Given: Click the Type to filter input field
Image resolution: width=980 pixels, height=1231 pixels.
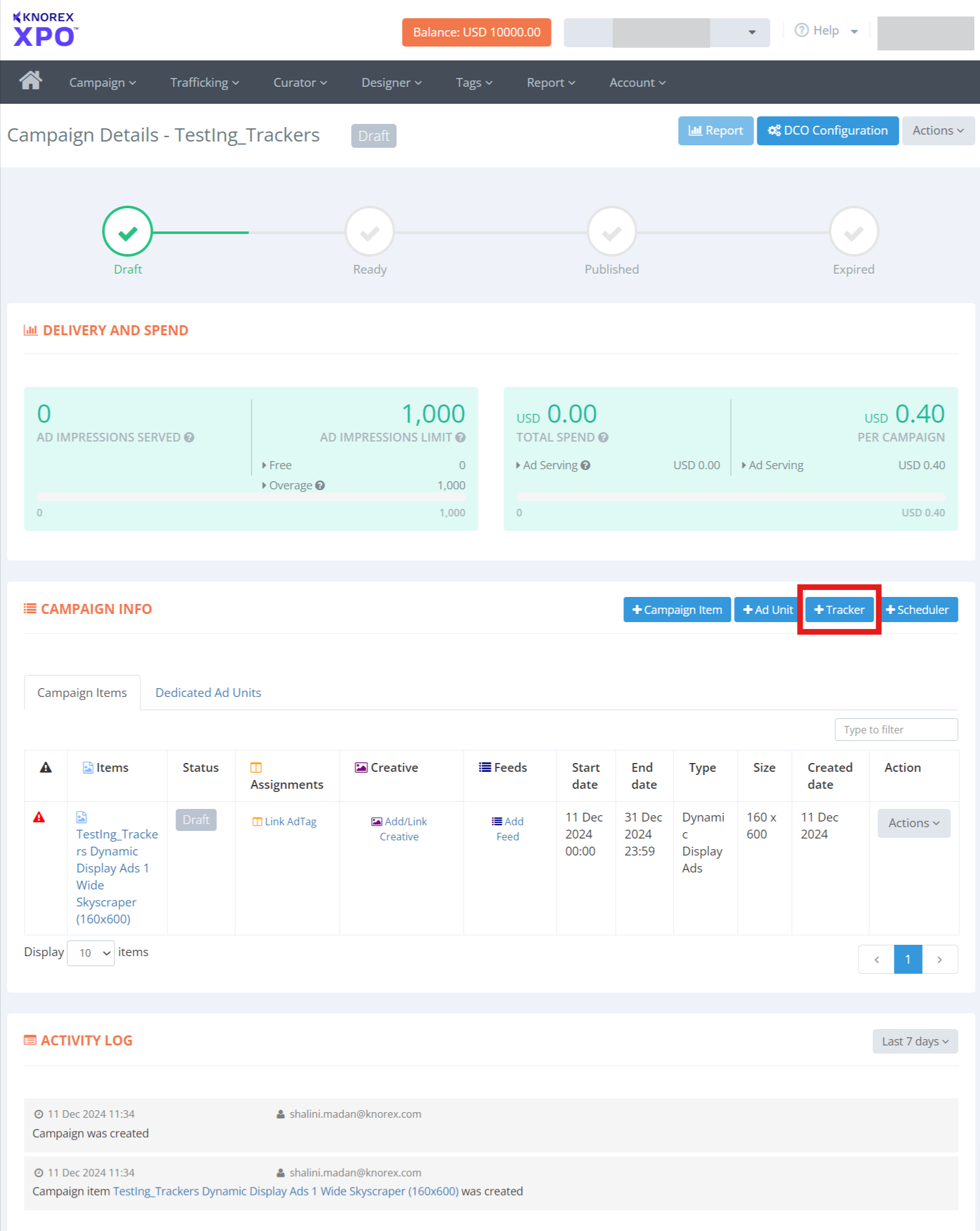Looking at the screenshot, I should [x=896, y=730].
